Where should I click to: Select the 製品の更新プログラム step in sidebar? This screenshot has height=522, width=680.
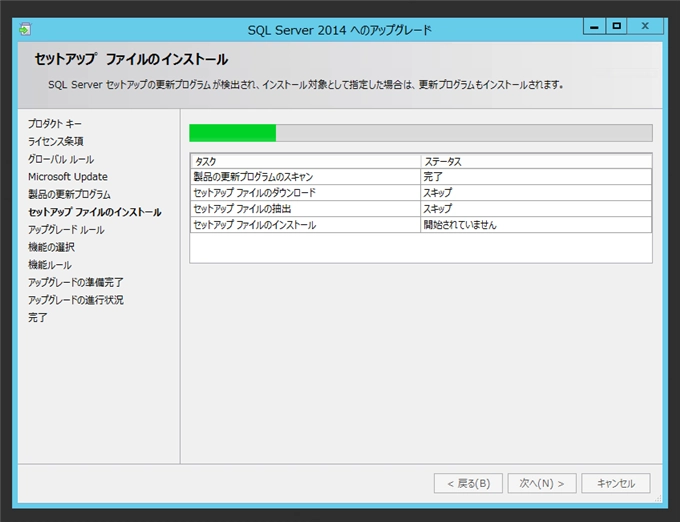coord(69,194)
